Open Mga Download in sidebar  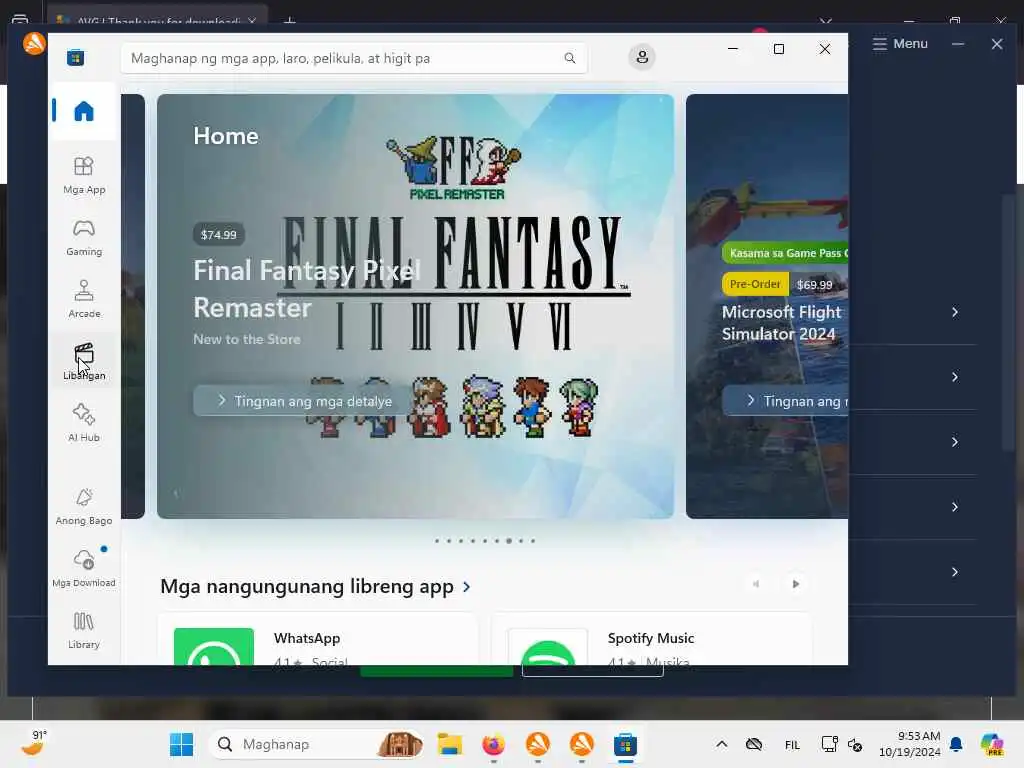click(84, 568)
